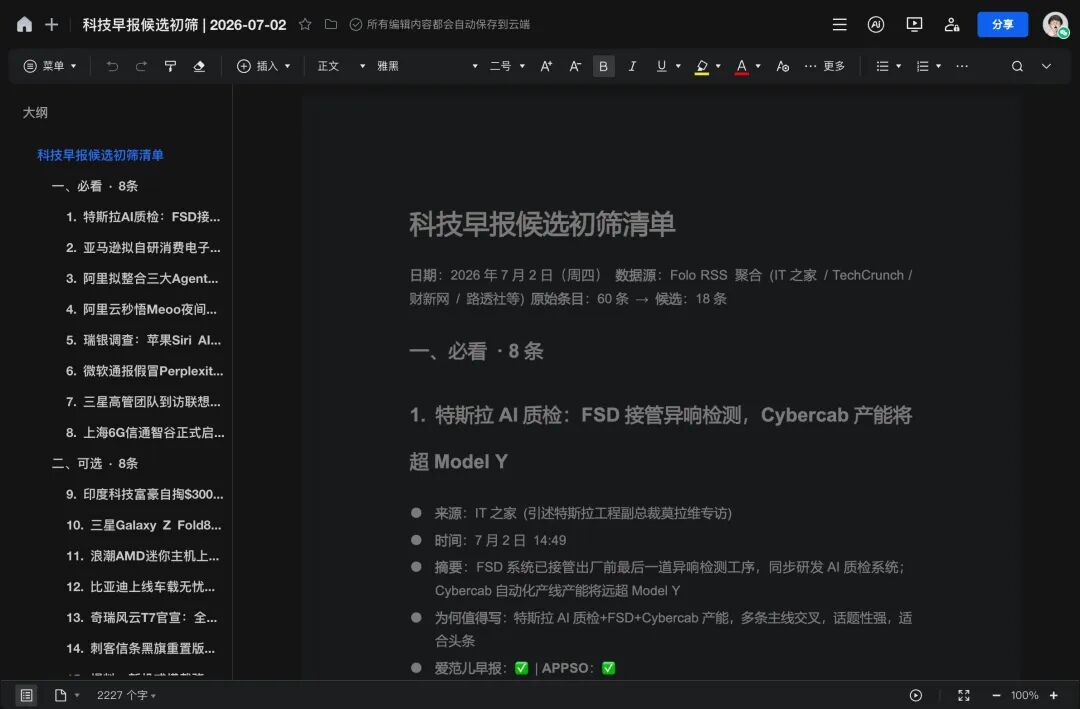Jump to outline item 一、必看 · 8条
Image resolution: width=1080 pixels, height=709 pixels.
point(94,186)
